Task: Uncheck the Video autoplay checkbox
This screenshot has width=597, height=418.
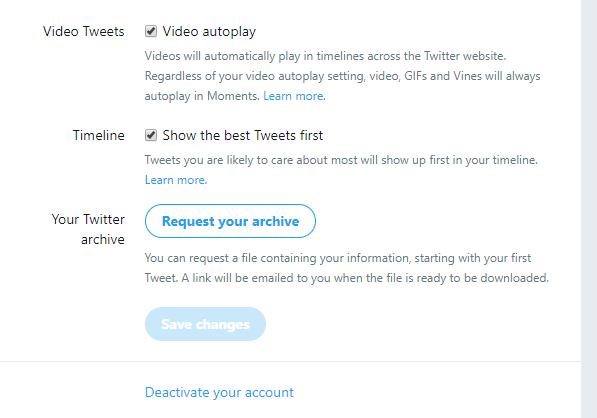Action: pos(151,31)
